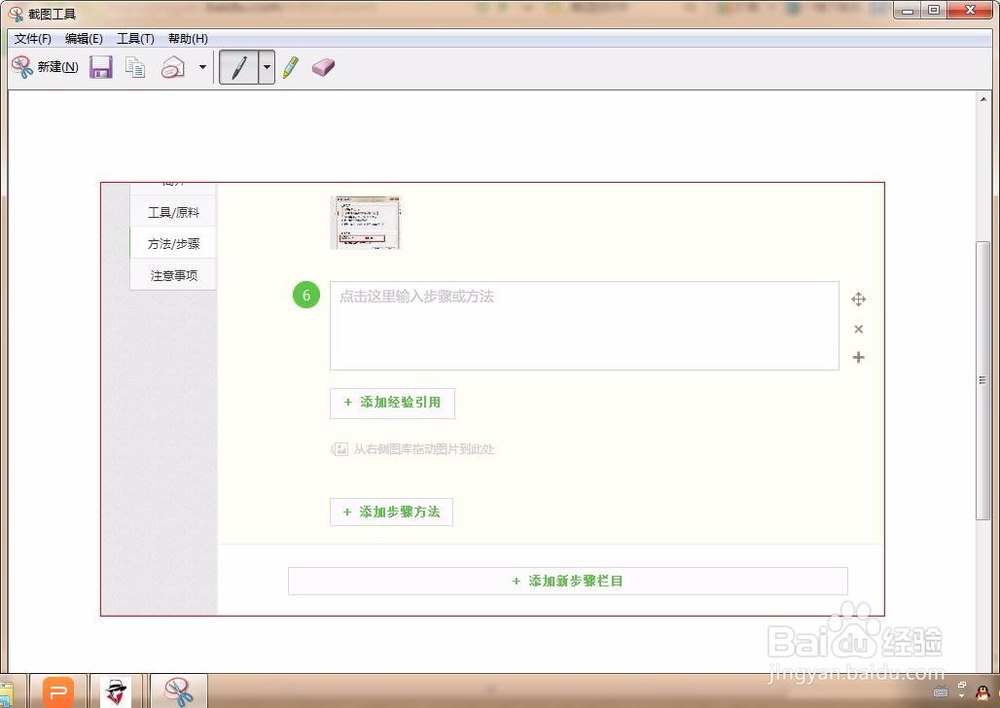This screenshot has height=708, width=1000.
Task: Add a step using the + icon
Action: [x=858, y=357]
